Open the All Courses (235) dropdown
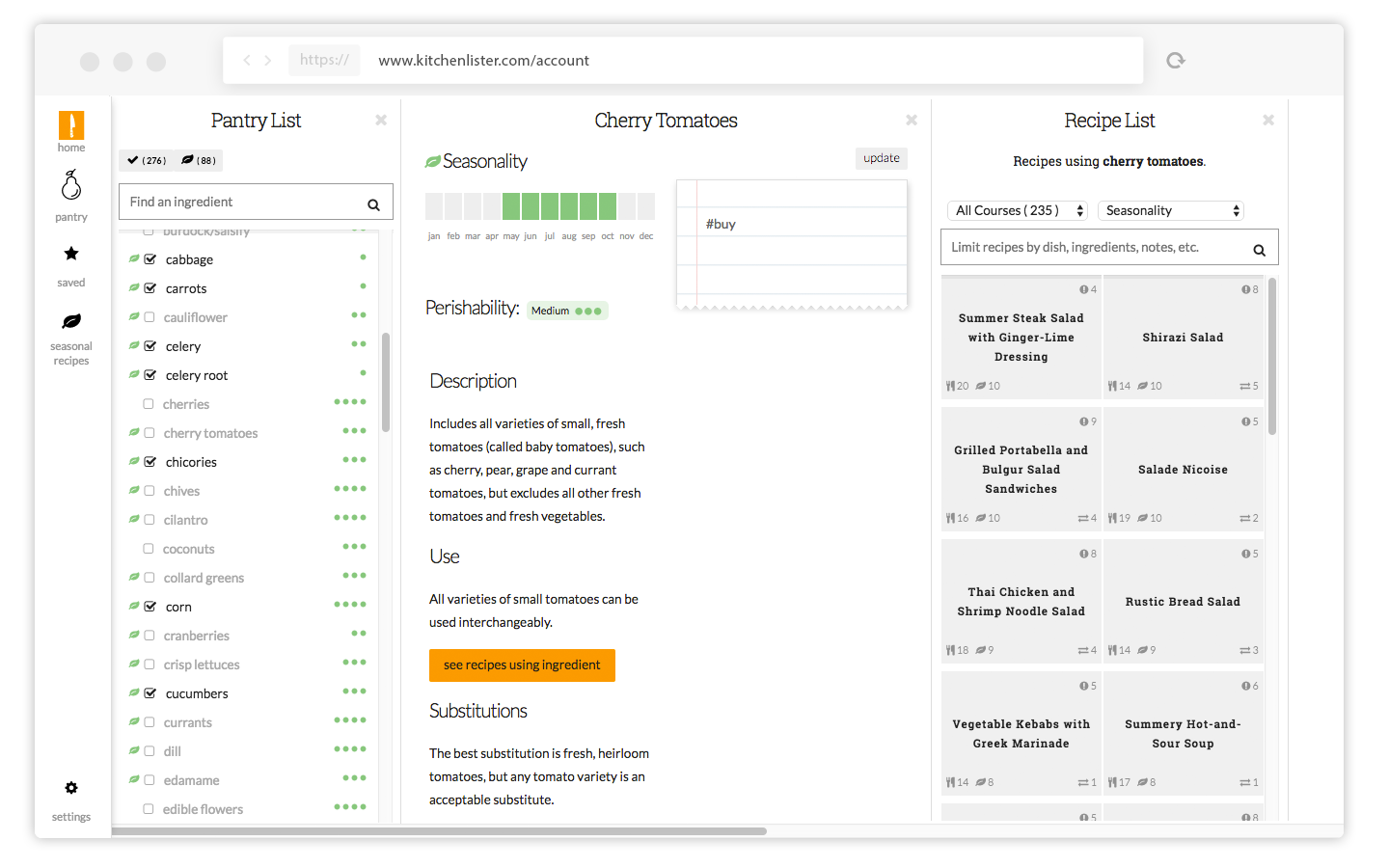Viewport: 1389px width, 868px height. pos(1017,210)
